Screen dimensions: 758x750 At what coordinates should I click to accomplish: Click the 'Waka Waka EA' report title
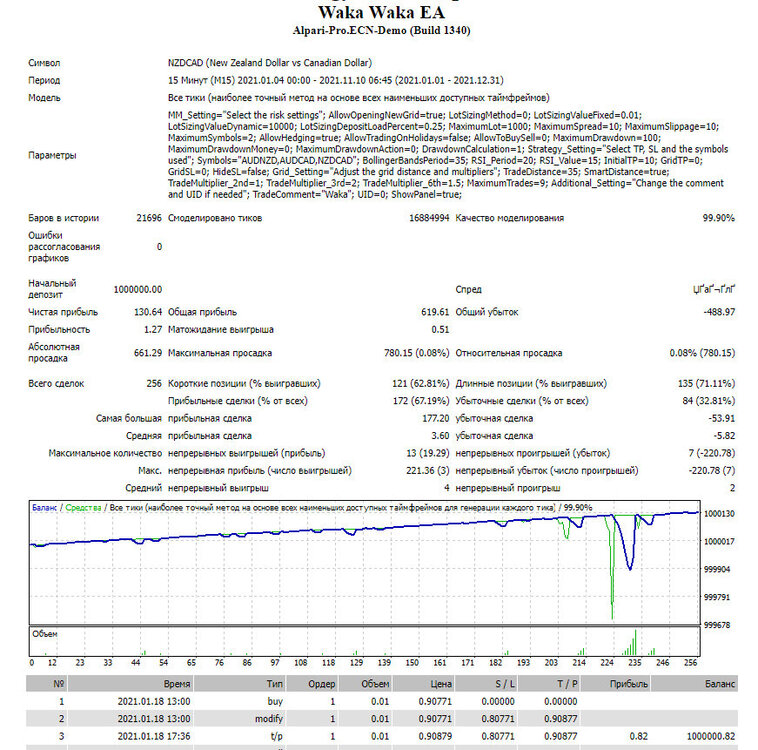381,12
